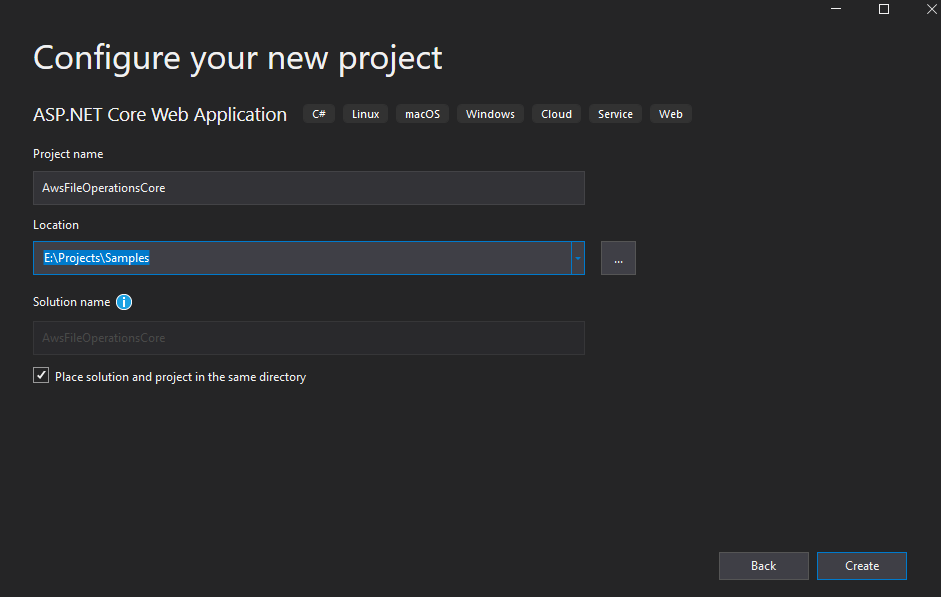Screen dimensions: 941x597
Task: Maximize the configure project window
Action: click(884, 9)
